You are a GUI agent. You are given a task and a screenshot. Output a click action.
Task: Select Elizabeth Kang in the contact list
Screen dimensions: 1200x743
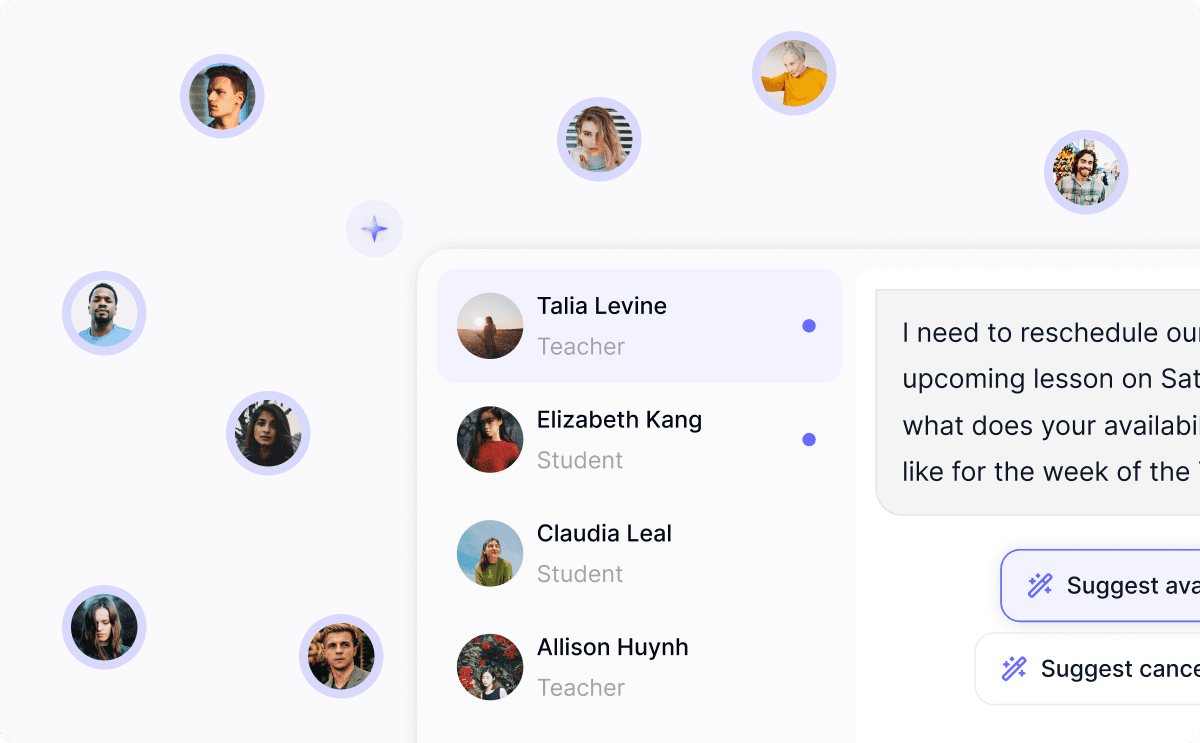click(x=639, y=439)
